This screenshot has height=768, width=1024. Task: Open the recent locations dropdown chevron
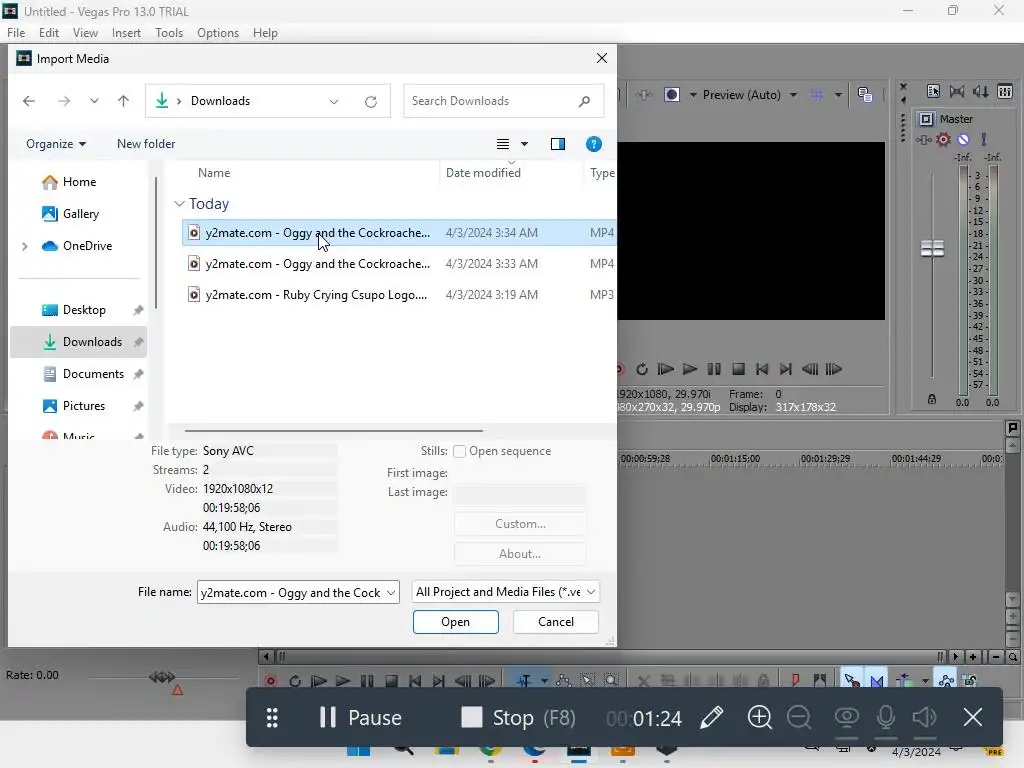94,101
